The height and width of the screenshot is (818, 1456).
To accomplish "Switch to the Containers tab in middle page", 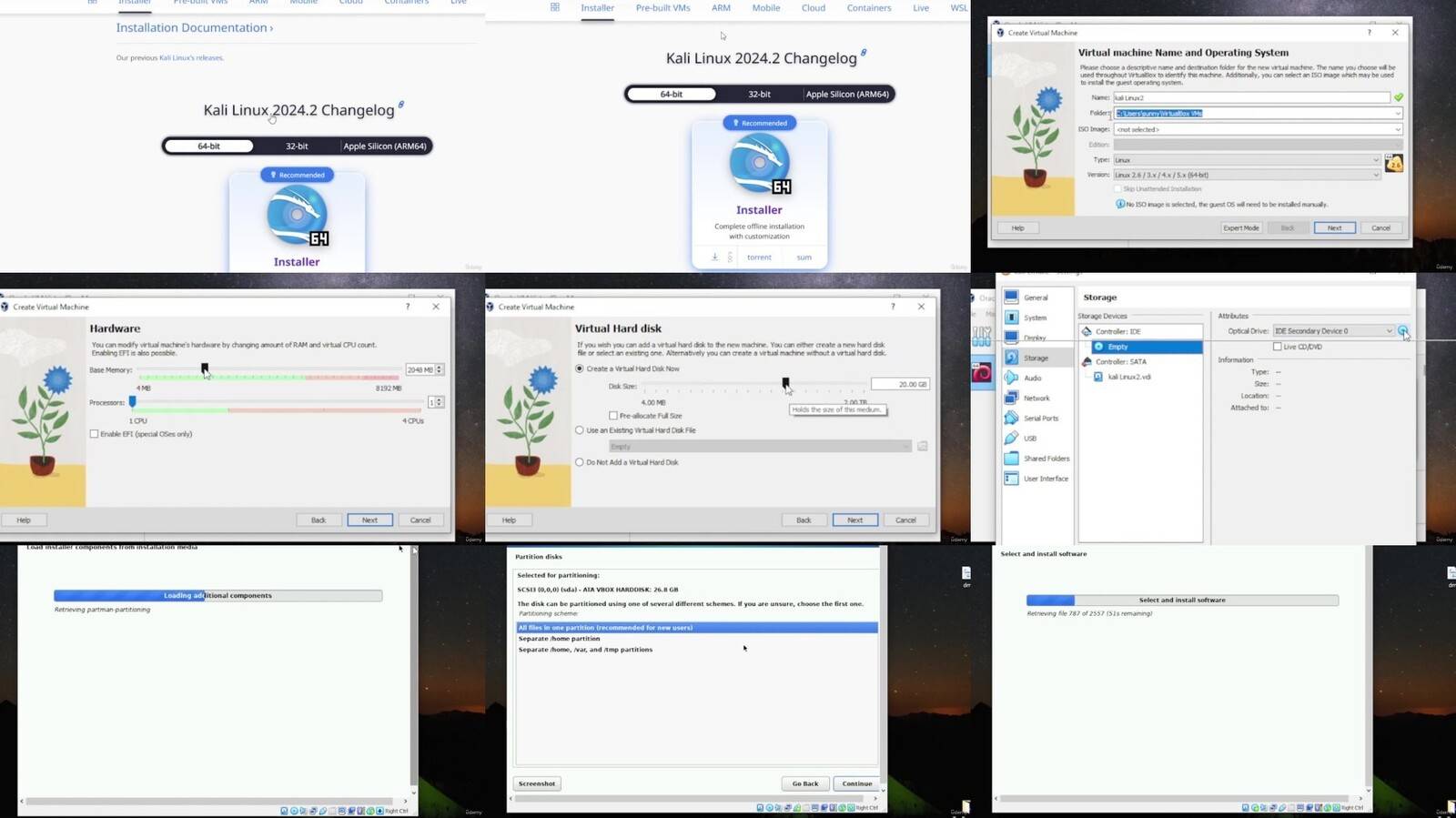I will [869, 8].
